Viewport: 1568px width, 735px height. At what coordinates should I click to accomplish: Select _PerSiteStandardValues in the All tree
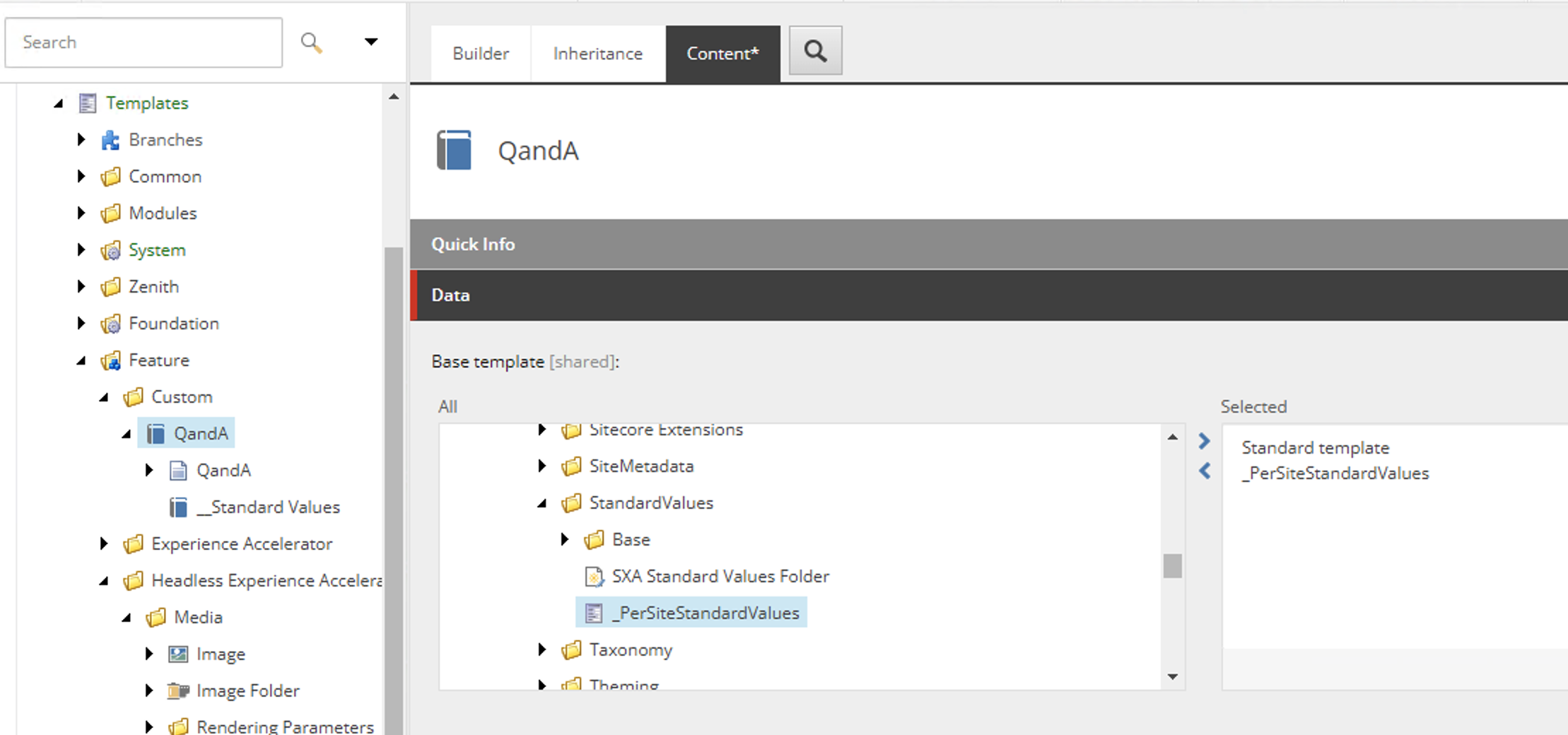coord(706,613)
